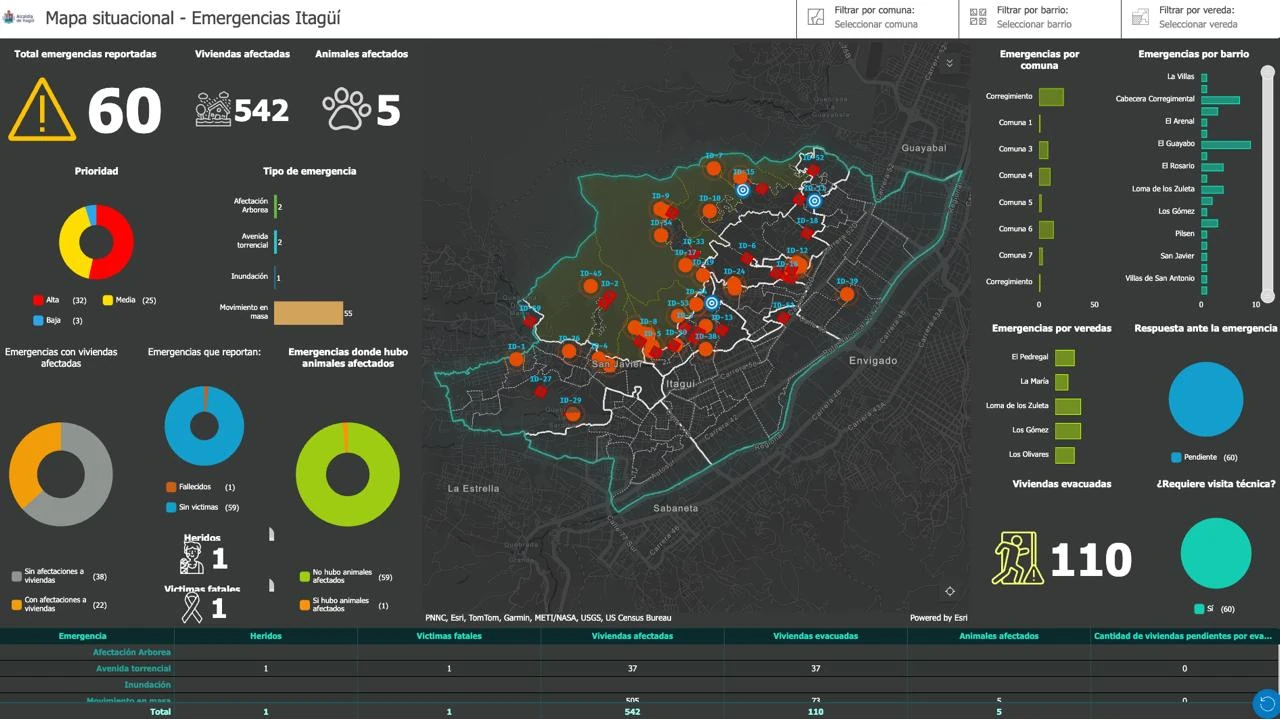Open the Filtrar por comuna dropdown

coord(876,18)
